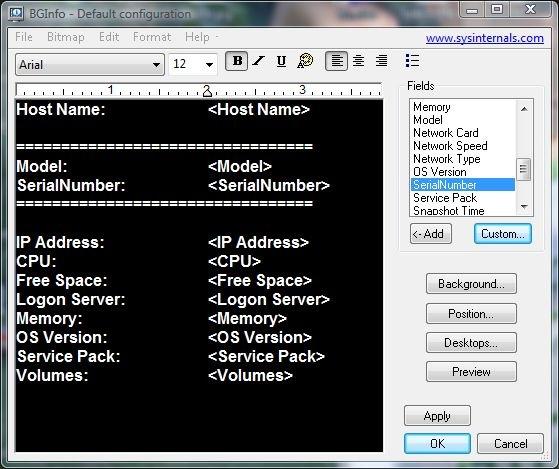The height and width of the screenshot is (469, 559).
Task: Click the Custom... button
Action: [x=503, y=234]
